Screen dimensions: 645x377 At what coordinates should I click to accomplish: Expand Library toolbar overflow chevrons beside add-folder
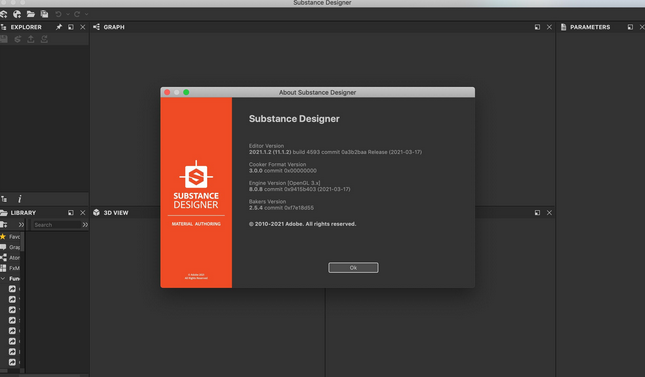coord(21,225)
